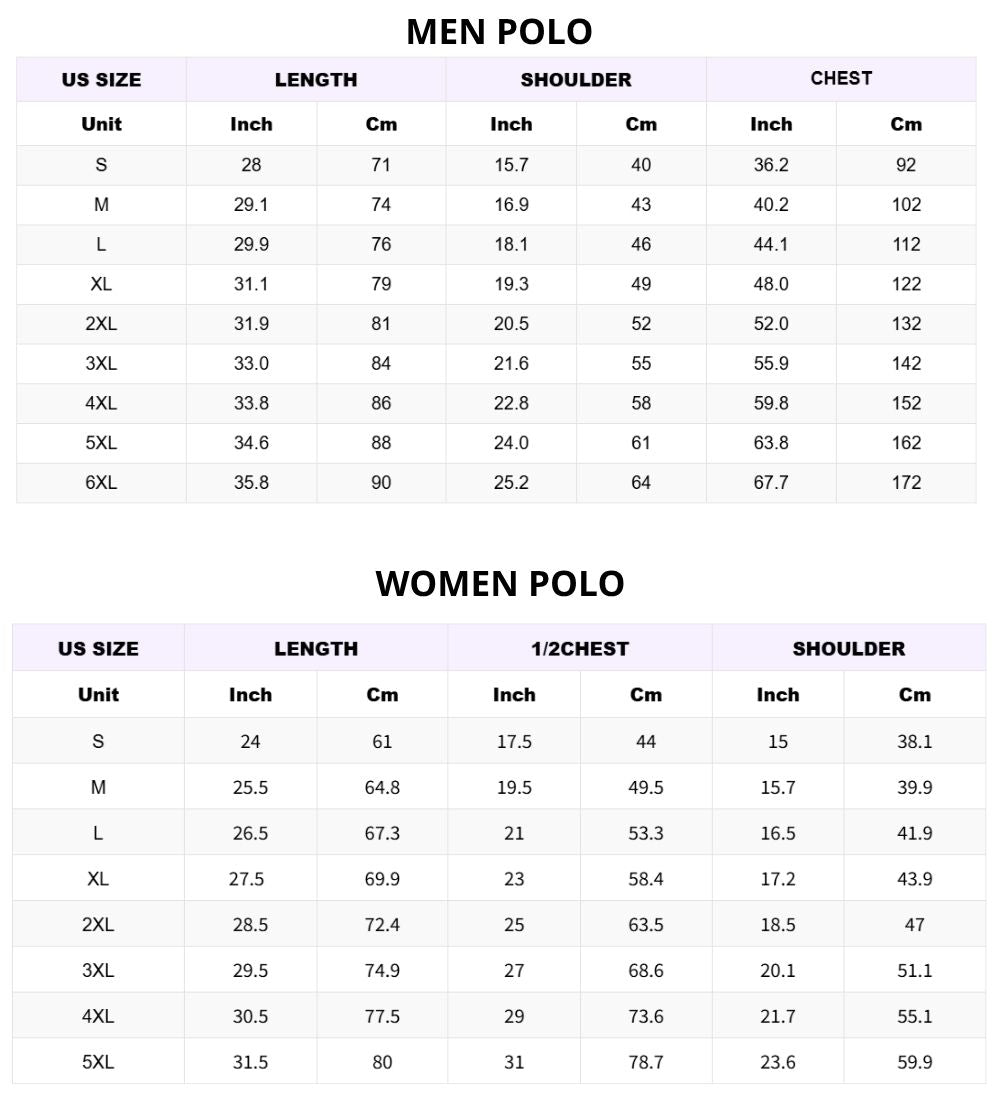Select men's XL chest value 122
Screen dimensions: 1000x1100
(906, 284)
